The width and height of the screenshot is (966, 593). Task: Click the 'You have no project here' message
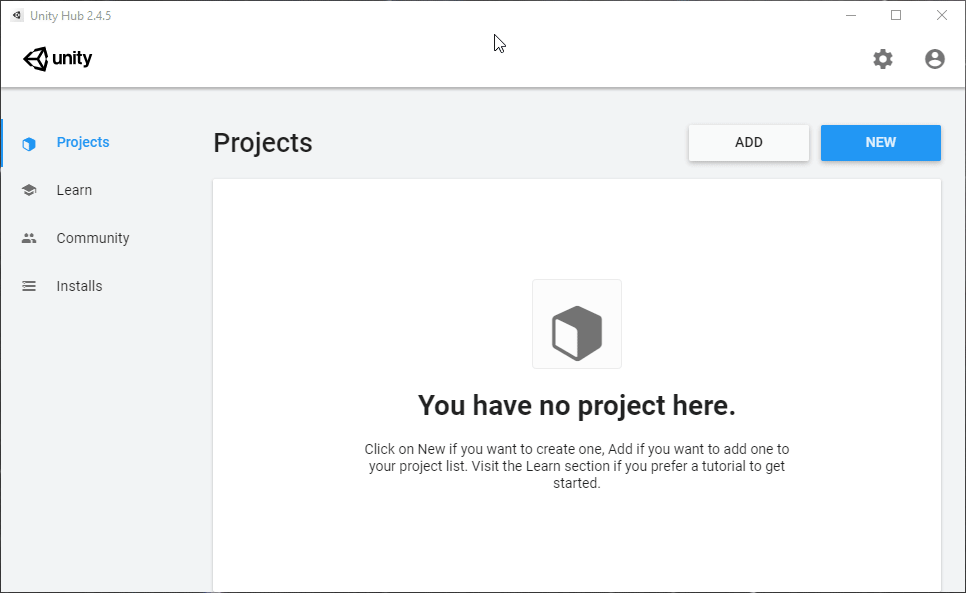(577, 405)
